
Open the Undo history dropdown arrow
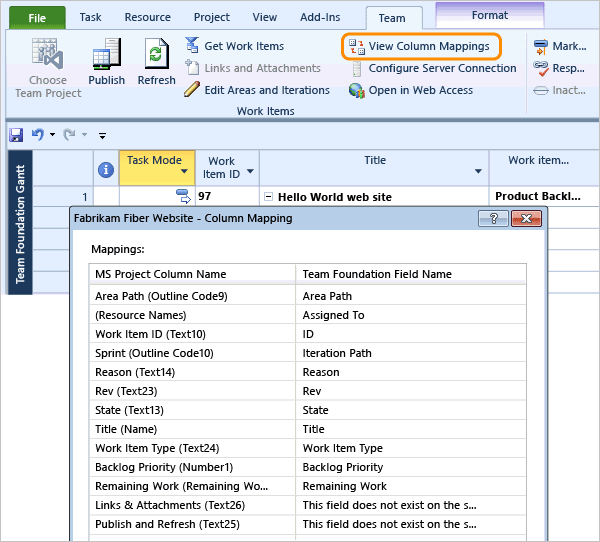[x=52, y=134]
